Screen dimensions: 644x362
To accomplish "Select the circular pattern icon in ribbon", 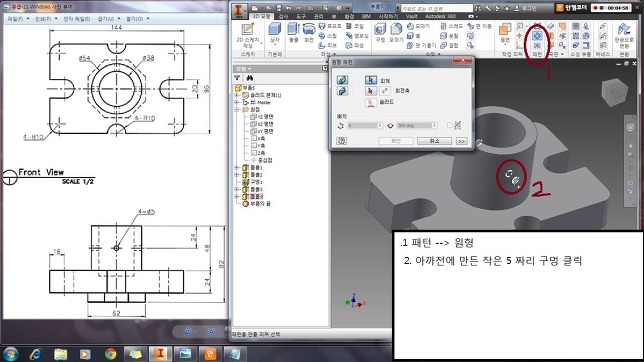I will [x=537, y=36].
